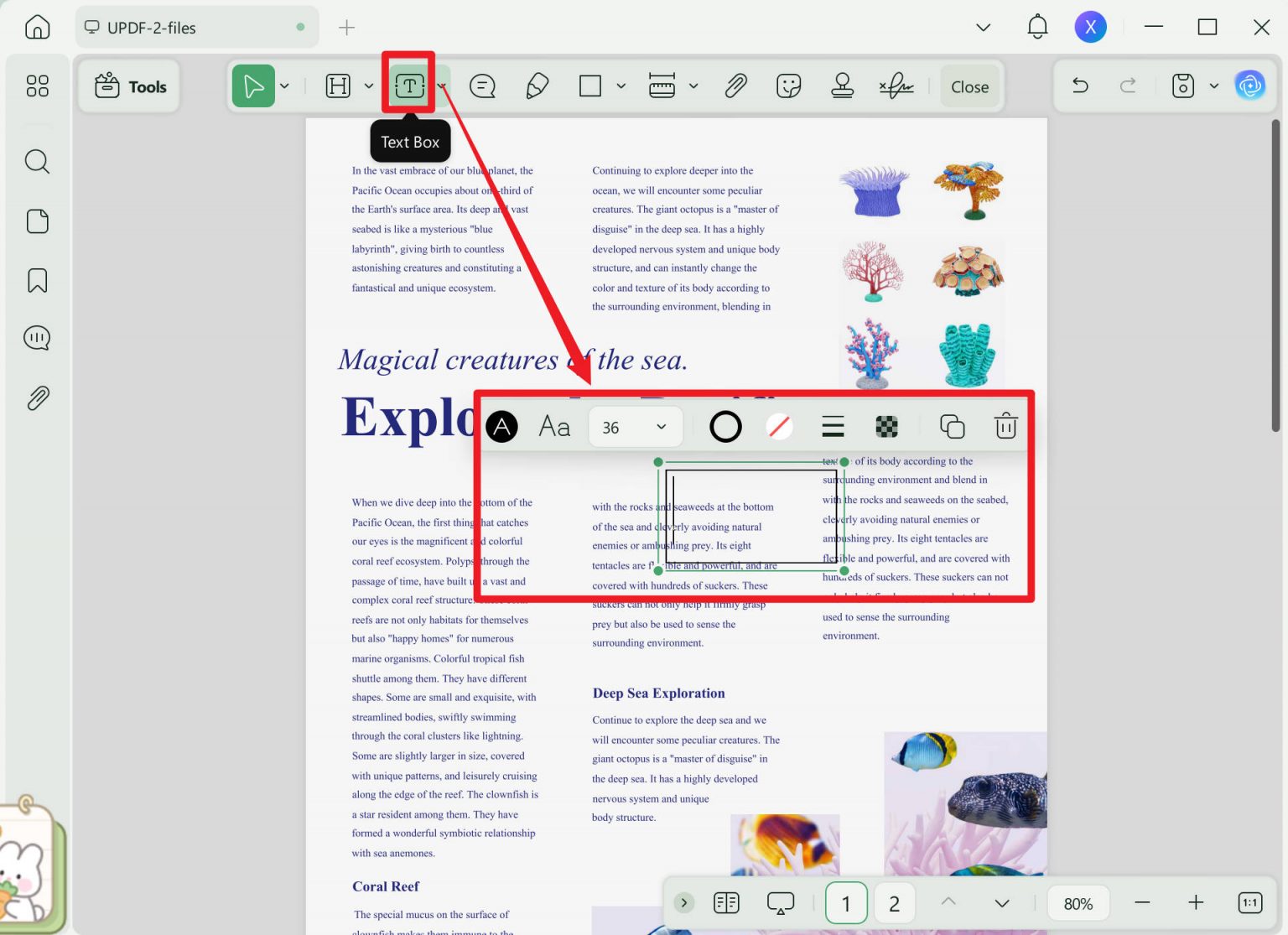Delete the text box with trash icon
The width and height of the screenshot is (1288, 935).
[x=1005, y=426]
